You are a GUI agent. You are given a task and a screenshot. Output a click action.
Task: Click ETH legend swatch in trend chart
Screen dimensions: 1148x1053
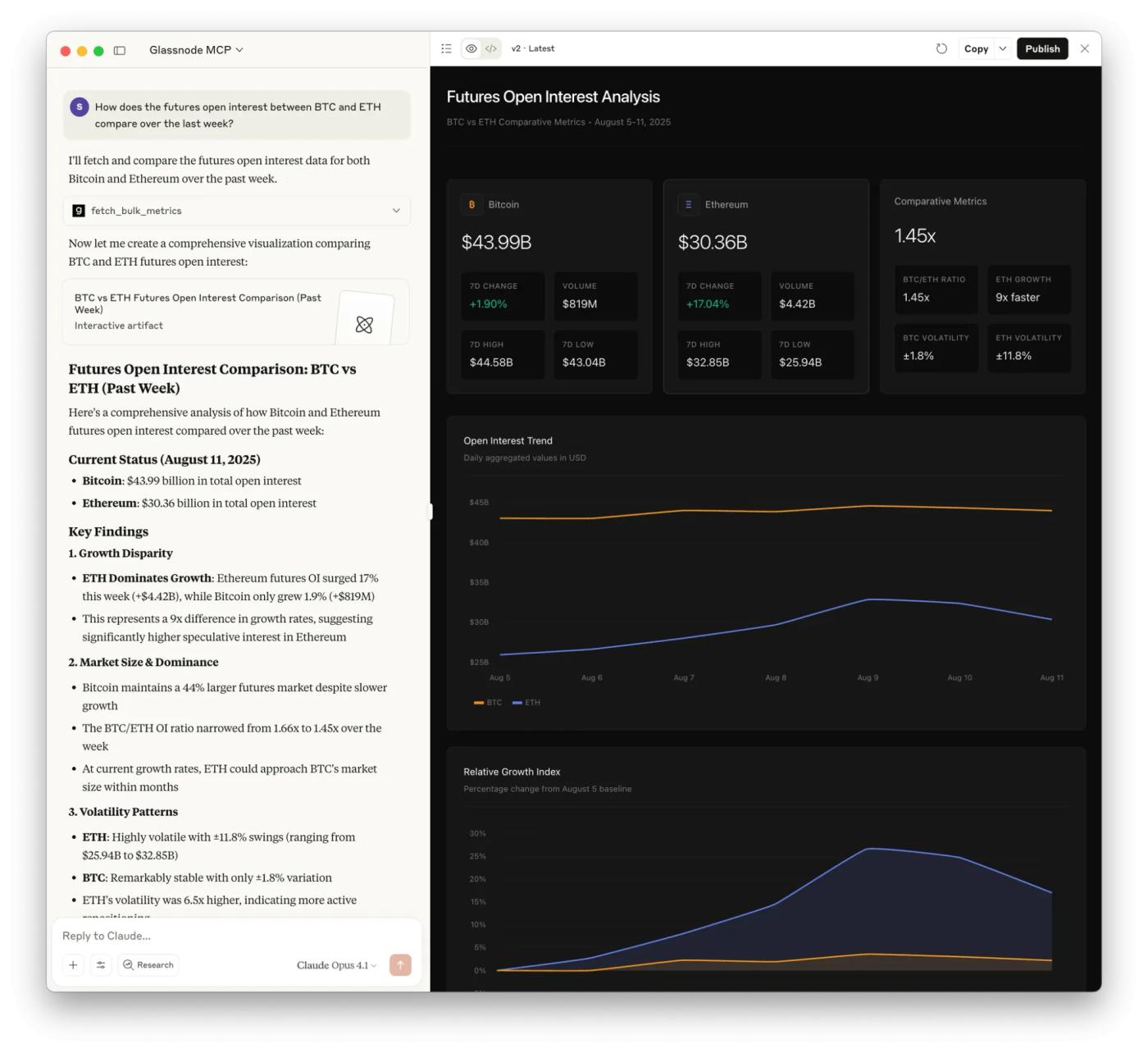point(517,703)
